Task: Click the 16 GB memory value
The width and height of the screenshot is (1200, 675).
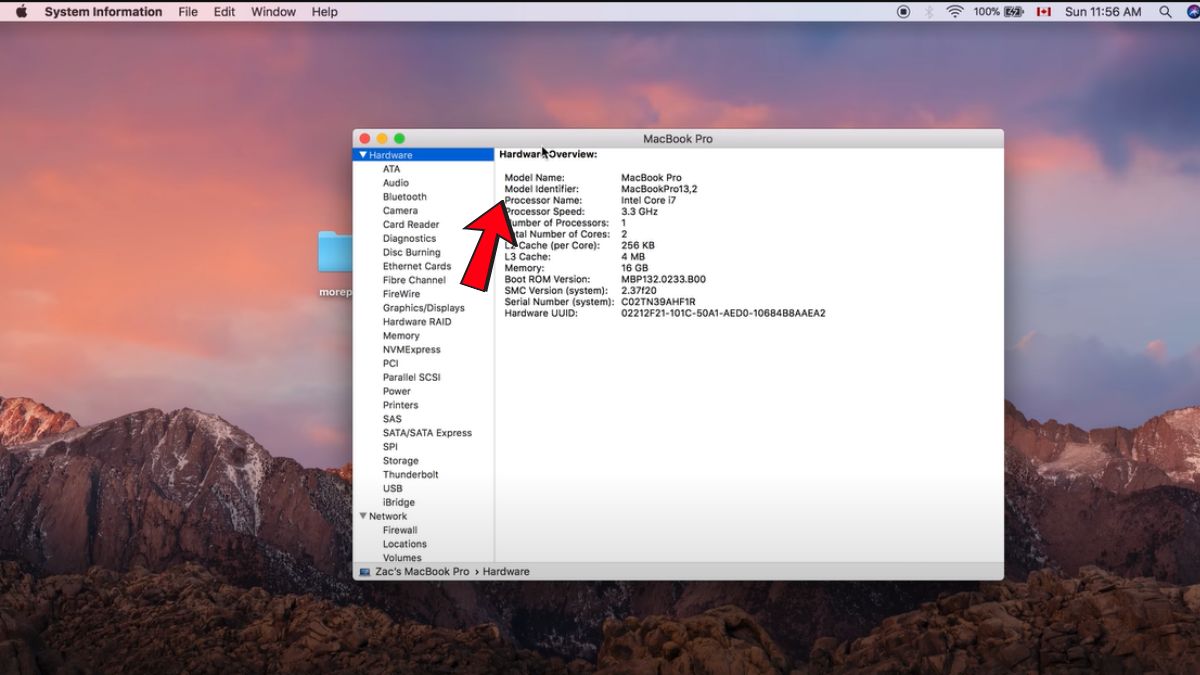Action: pyautogui.click(x=635, y=268)
